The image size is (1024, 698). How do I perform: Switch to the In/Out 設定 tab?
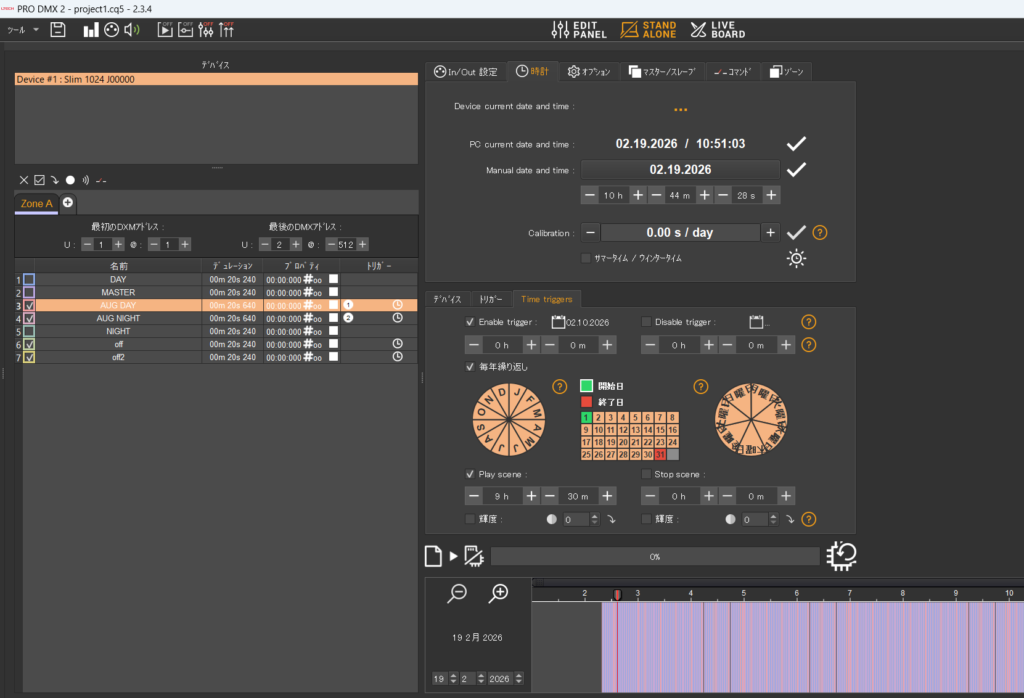pos(465,71)
